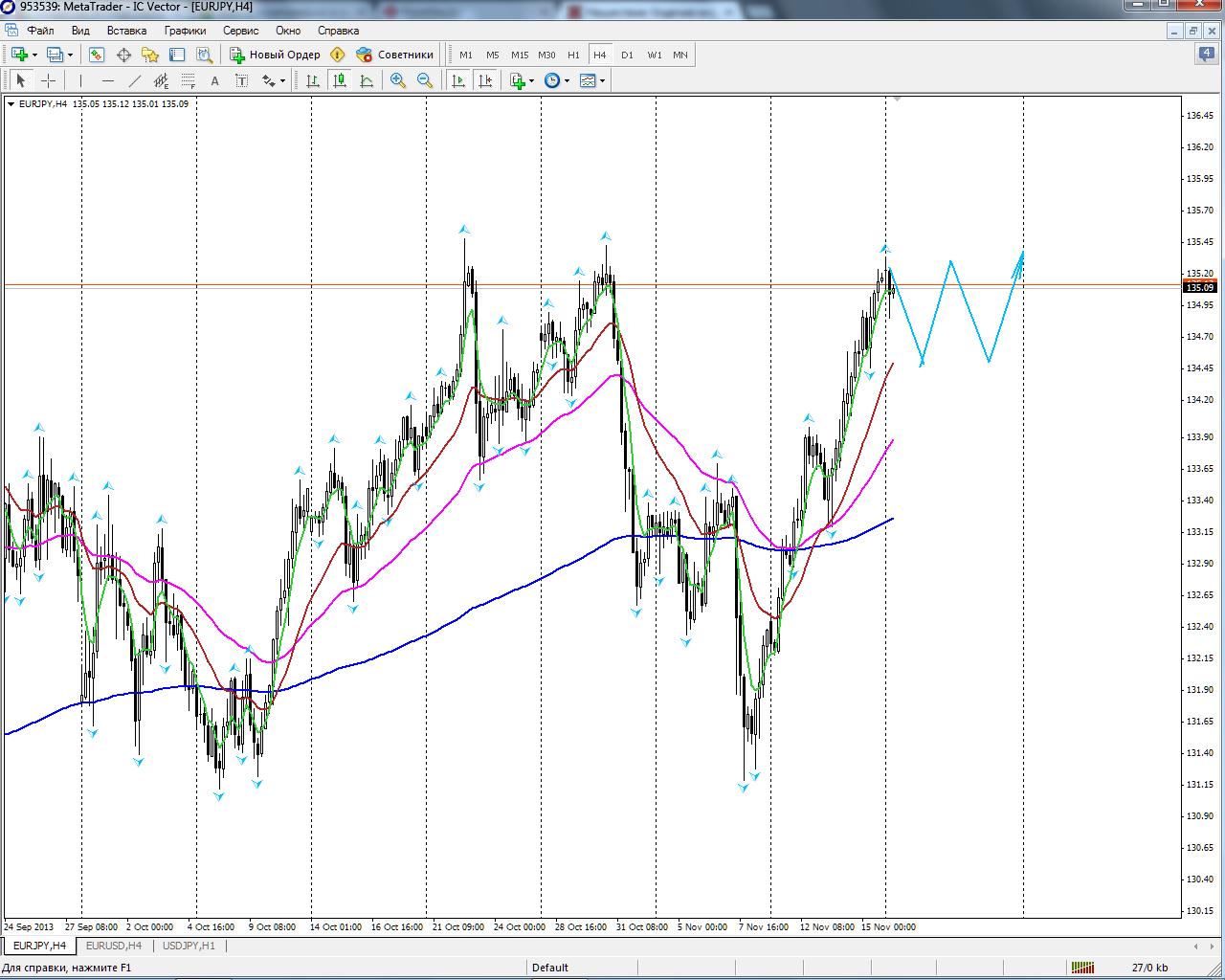The image size is (1225, 980).
Task: Toggle the chart shift button
Action: [x=485, y=81]
